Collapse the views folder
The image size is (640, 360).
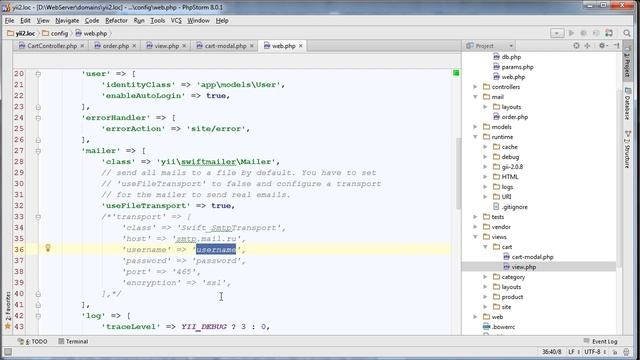[475, 237]
